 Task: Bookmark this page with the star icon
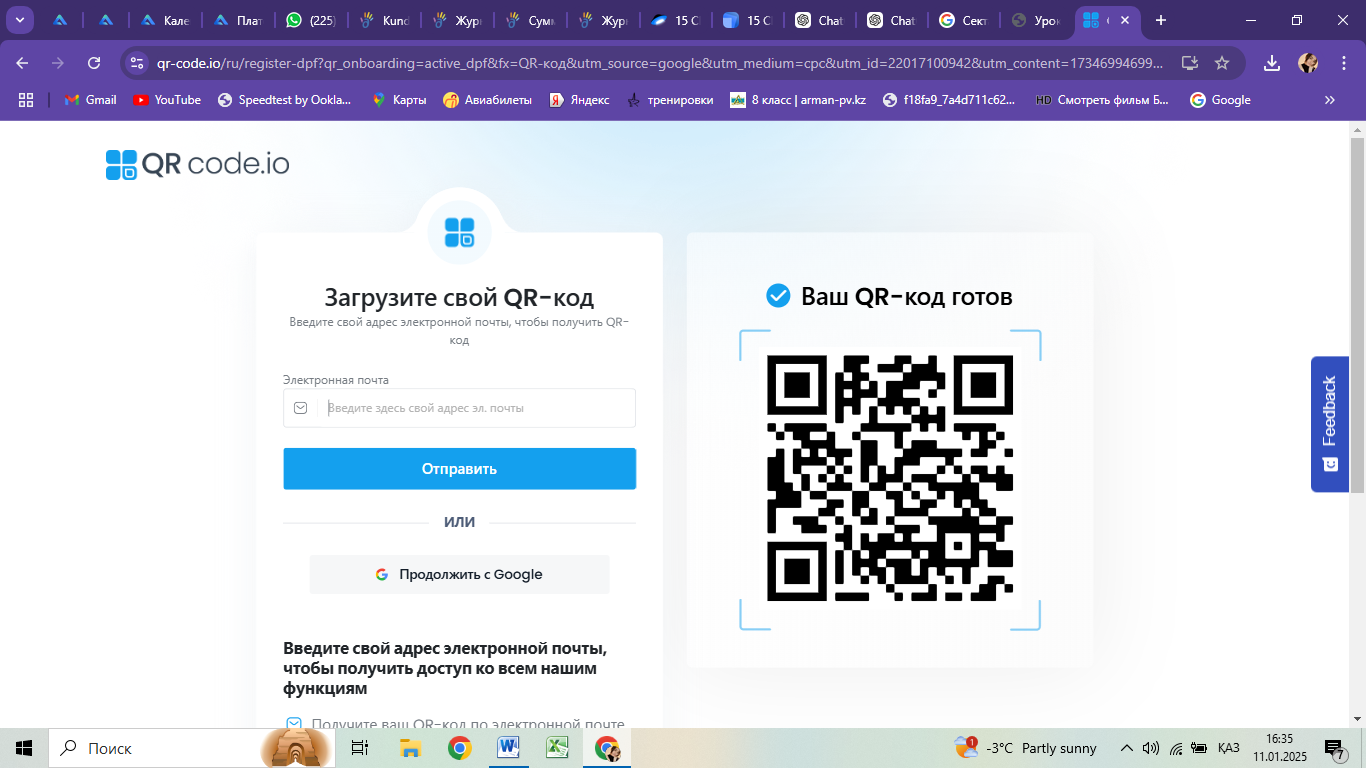coord(1221,63)
